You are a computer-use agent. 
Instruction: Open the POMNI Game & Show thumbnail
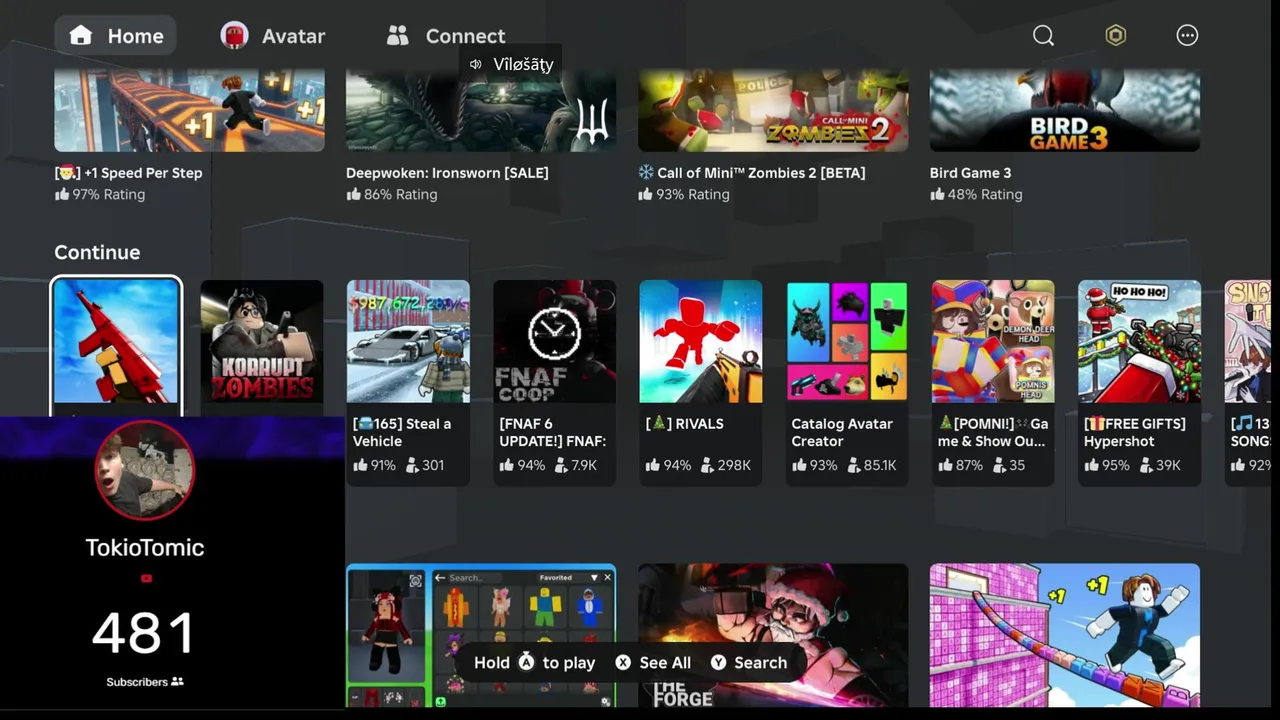tap(993, 342)
